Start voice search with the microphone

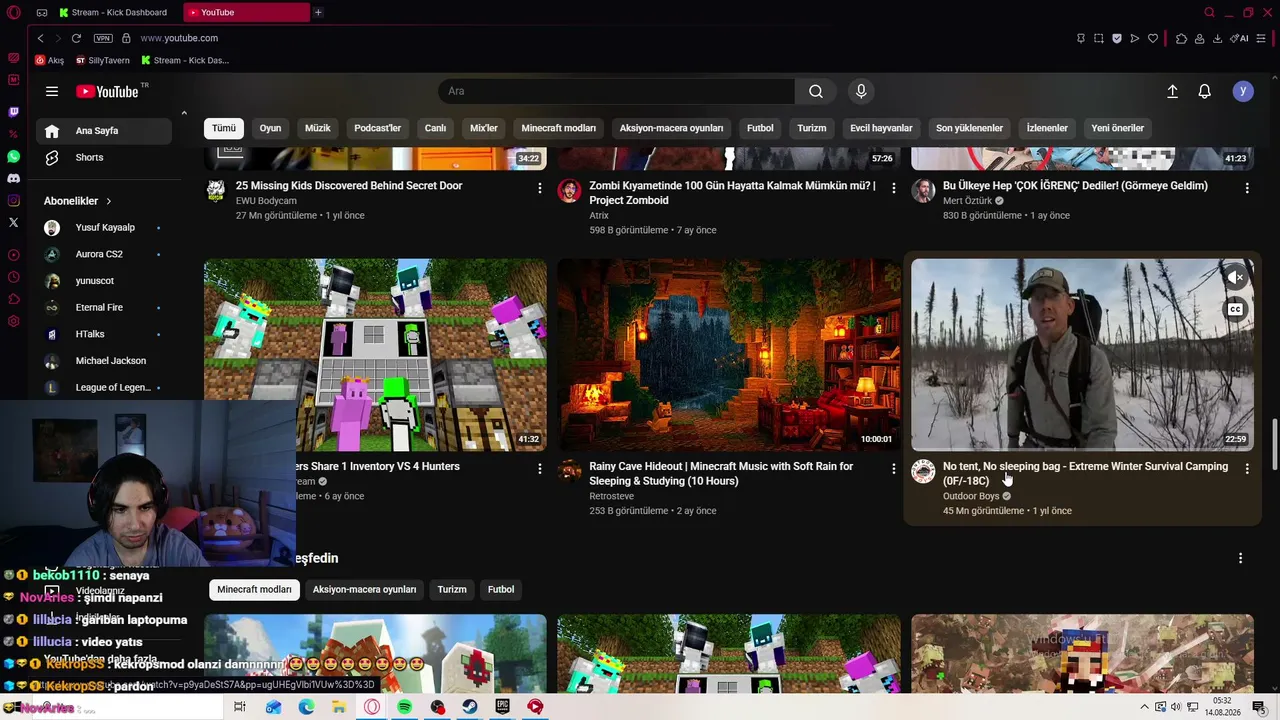(x=861, y=91)
